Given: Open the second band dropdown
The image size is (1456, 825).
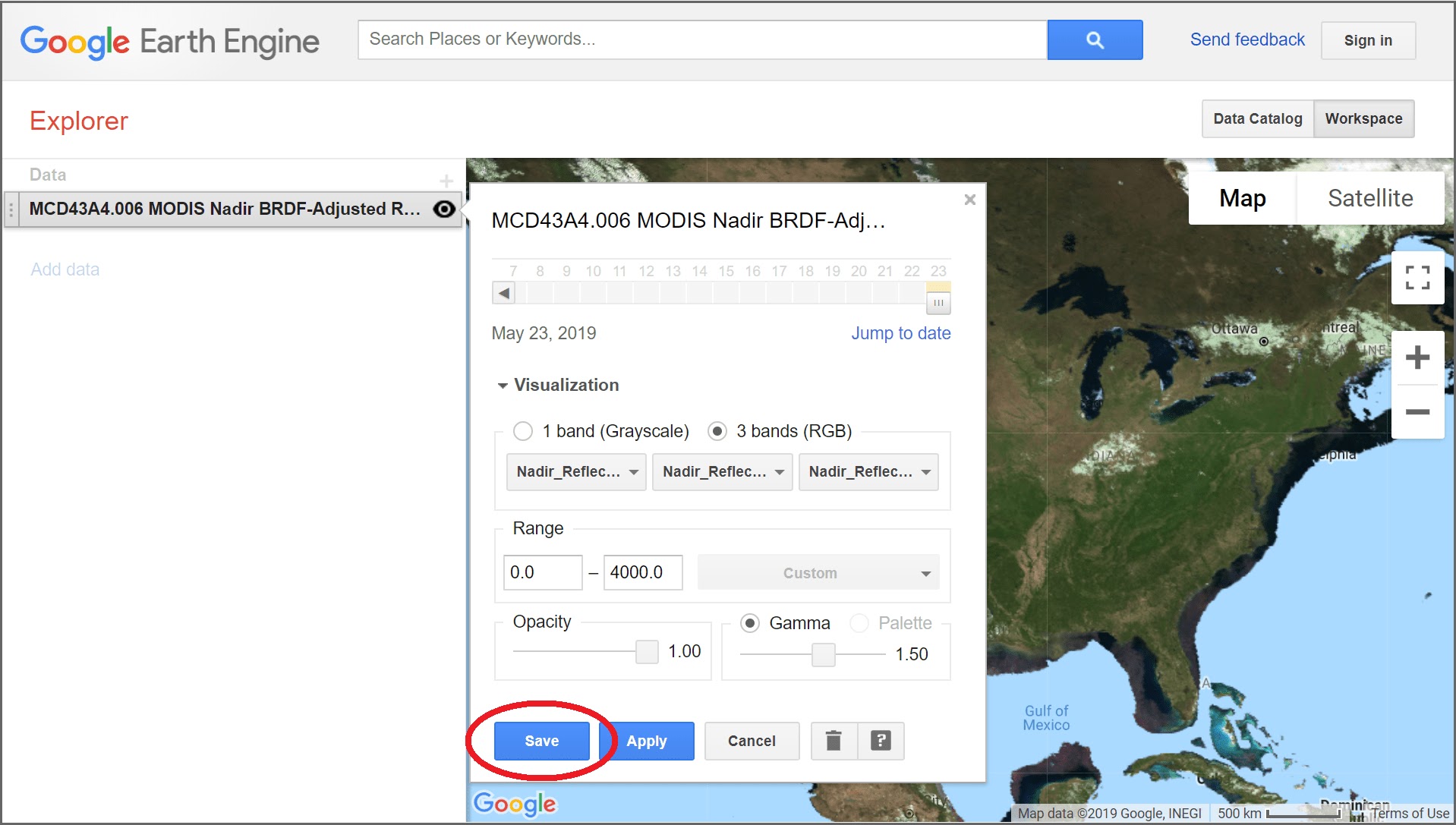Looking at the screenshot, I should [x=723, y=472].
